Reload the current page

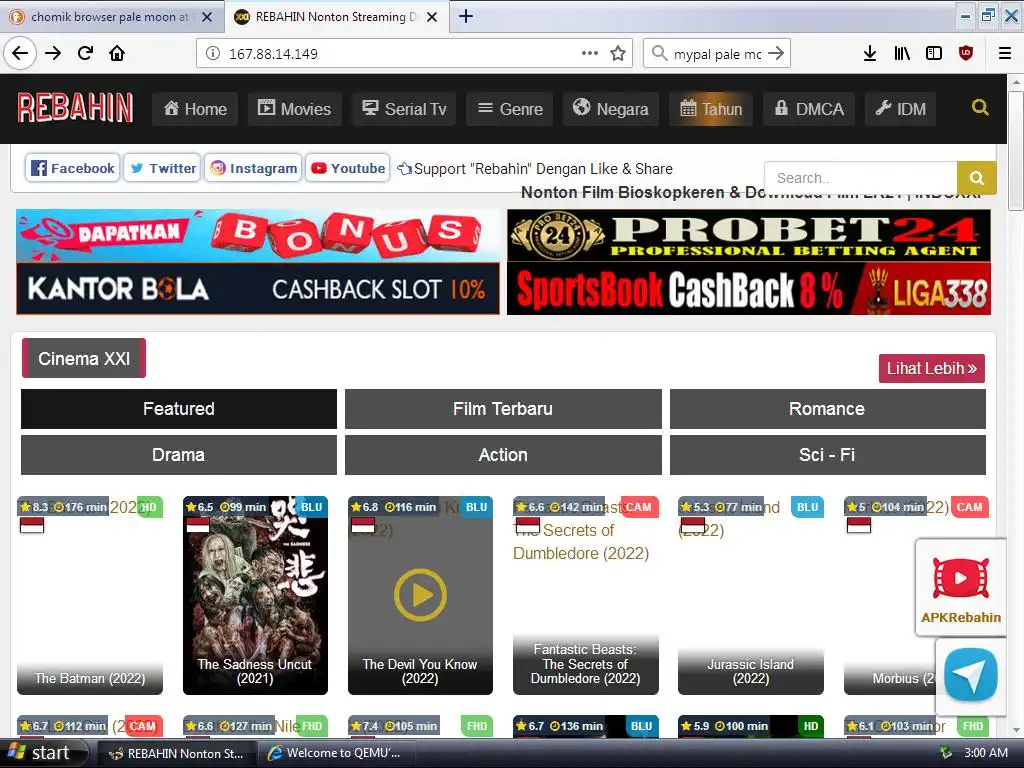85,53
